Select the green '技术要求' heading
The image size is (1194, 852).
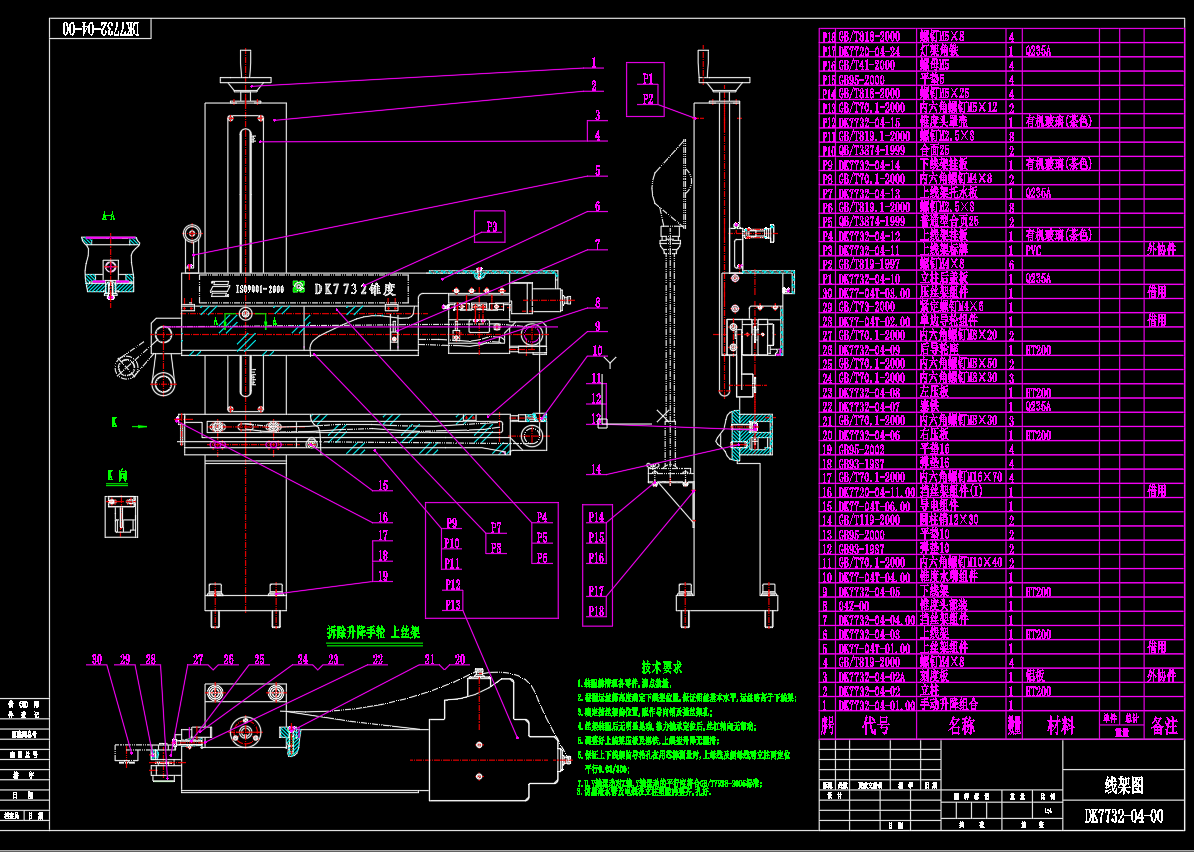[x=661, y=668]
